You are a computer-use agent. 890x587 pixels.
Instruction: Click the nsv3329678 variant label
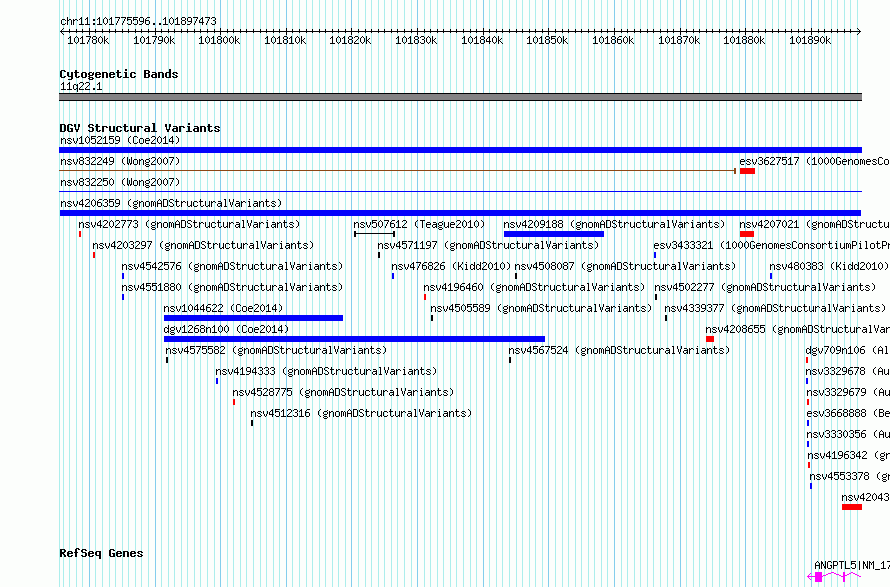847,371
